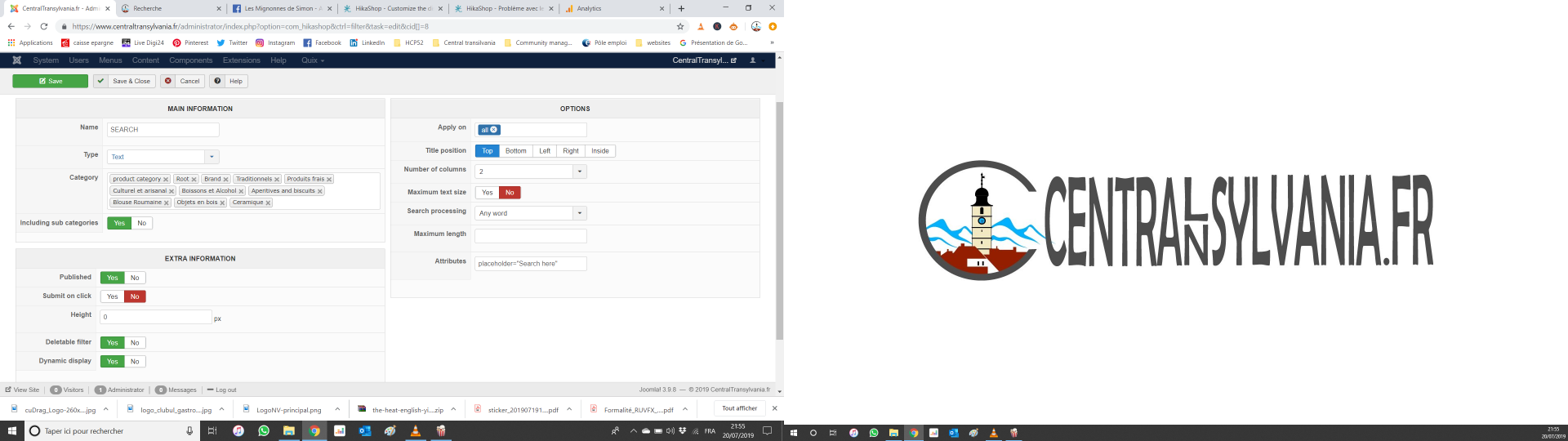Expand options for the-heat-english zip download
The height and width of the screenshot is (441, 1568).
[x=453, y=409]
